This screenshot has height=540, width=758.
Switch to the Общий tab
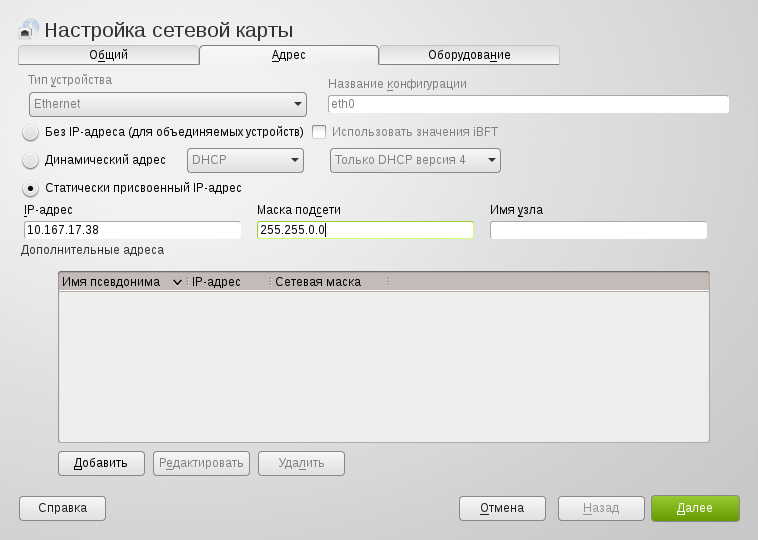pyautogui.click(x=108, y=55)
